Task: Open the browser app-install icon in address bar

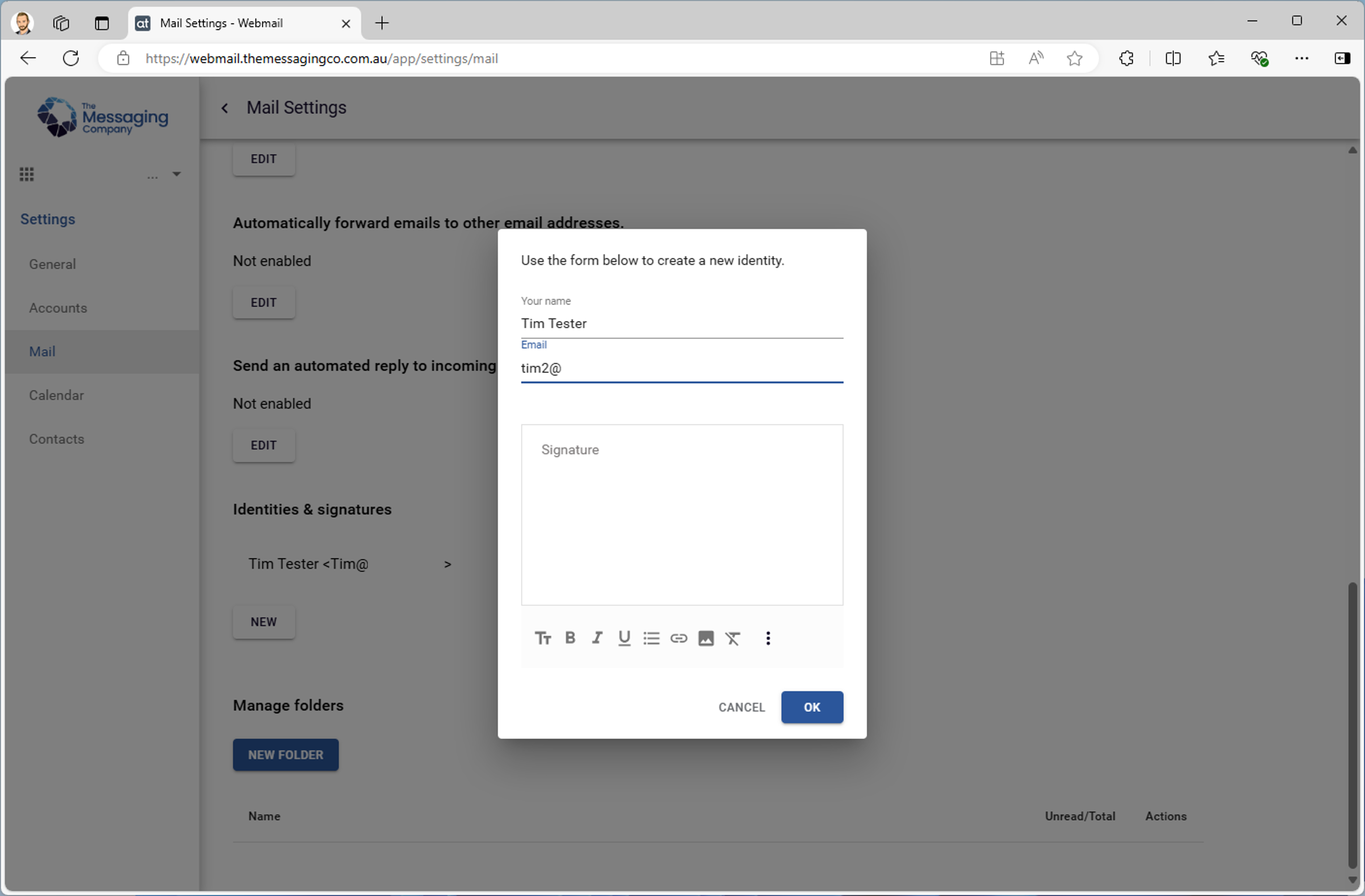Action: (997, 58)
